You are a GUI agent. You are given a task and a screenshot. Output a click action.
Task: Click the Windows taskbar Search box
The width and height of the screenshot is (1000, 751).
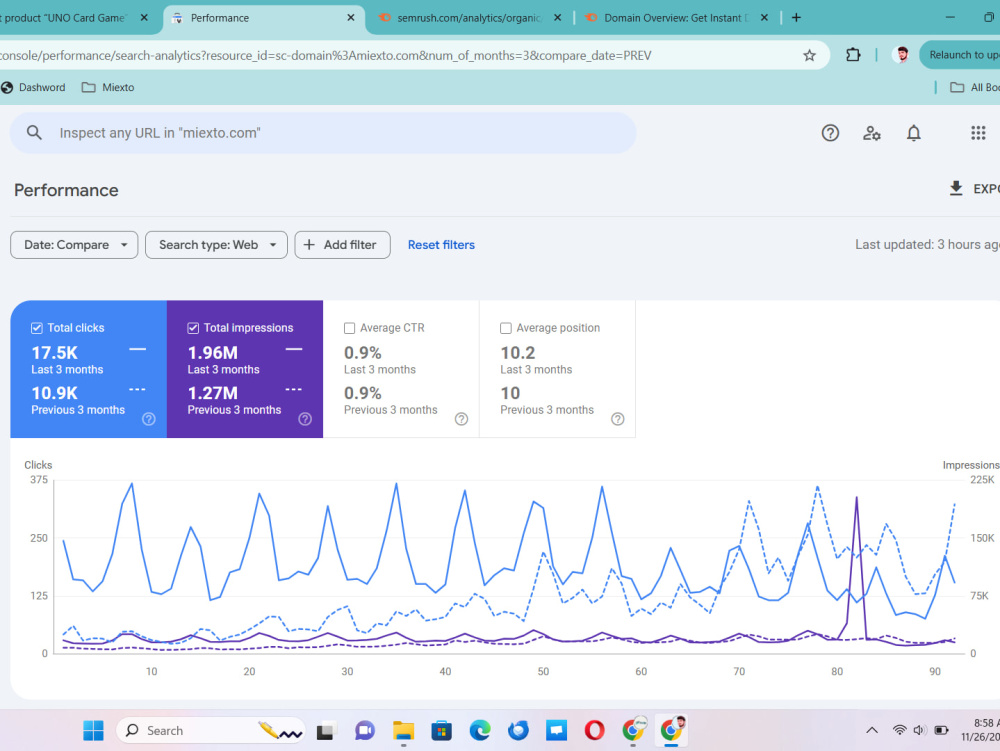click(x=210, y=731)
